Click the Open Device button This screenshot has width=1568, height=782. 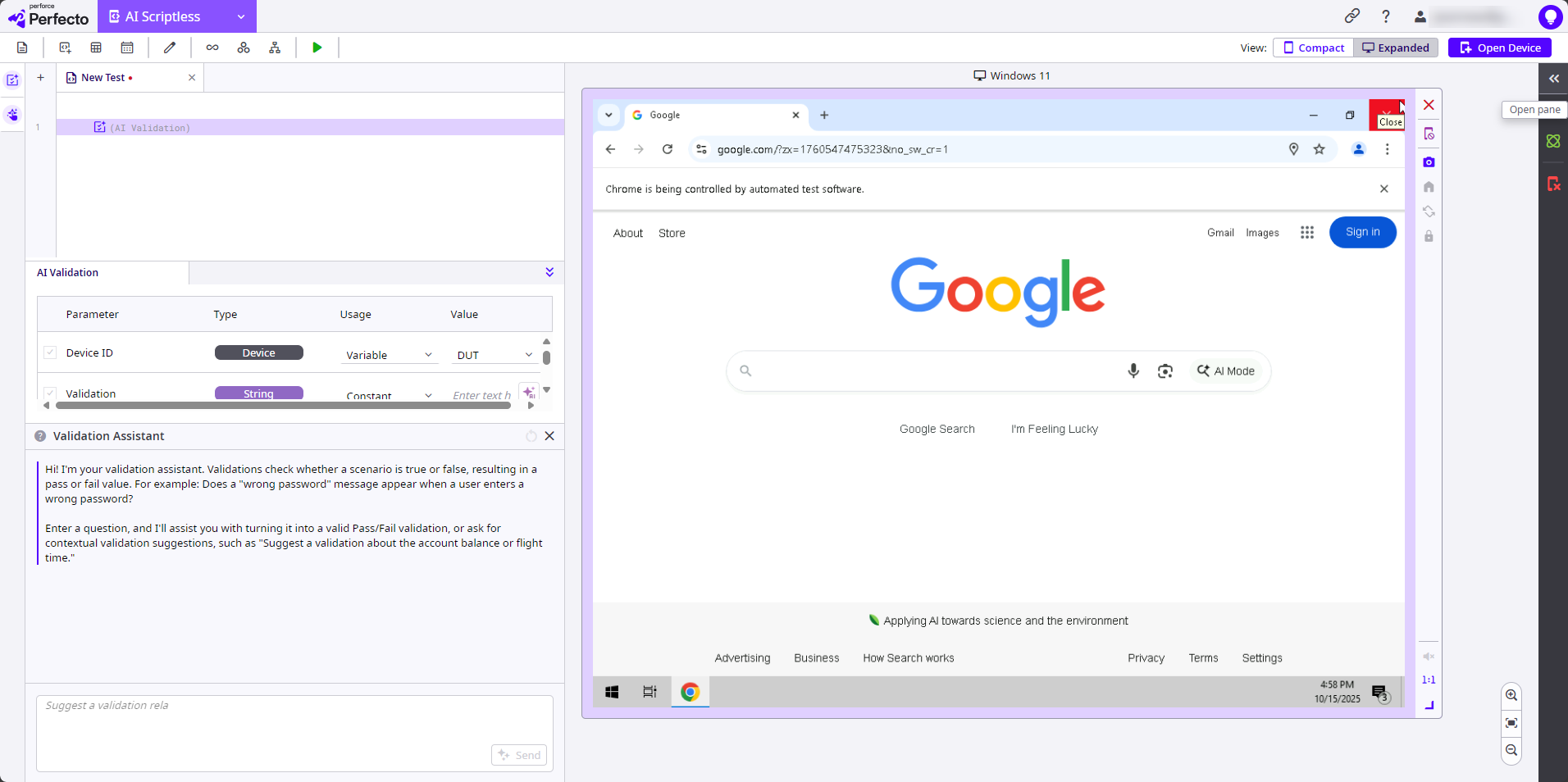pos(1499,48)
